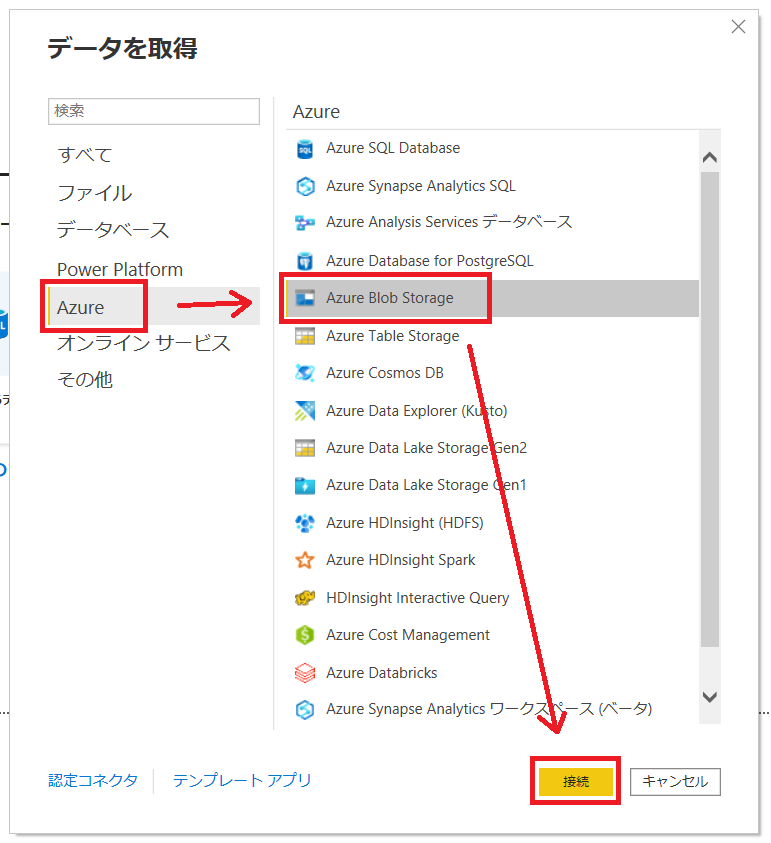Select Azure Synapse Analytics ワークスペース (ベータ) text
This screenshot has height=843, width=771.
tap(489, 709)
